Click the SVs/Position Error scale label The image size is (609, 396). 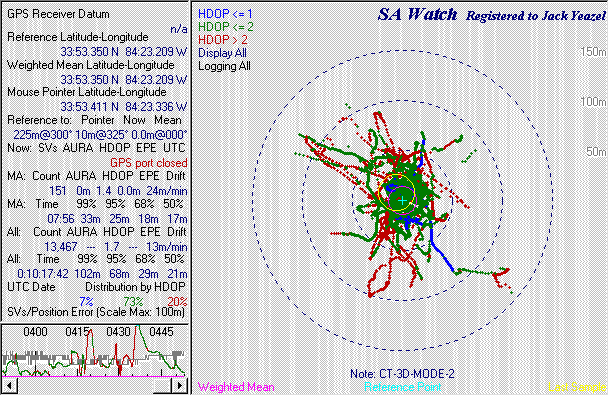pos(96,312)
